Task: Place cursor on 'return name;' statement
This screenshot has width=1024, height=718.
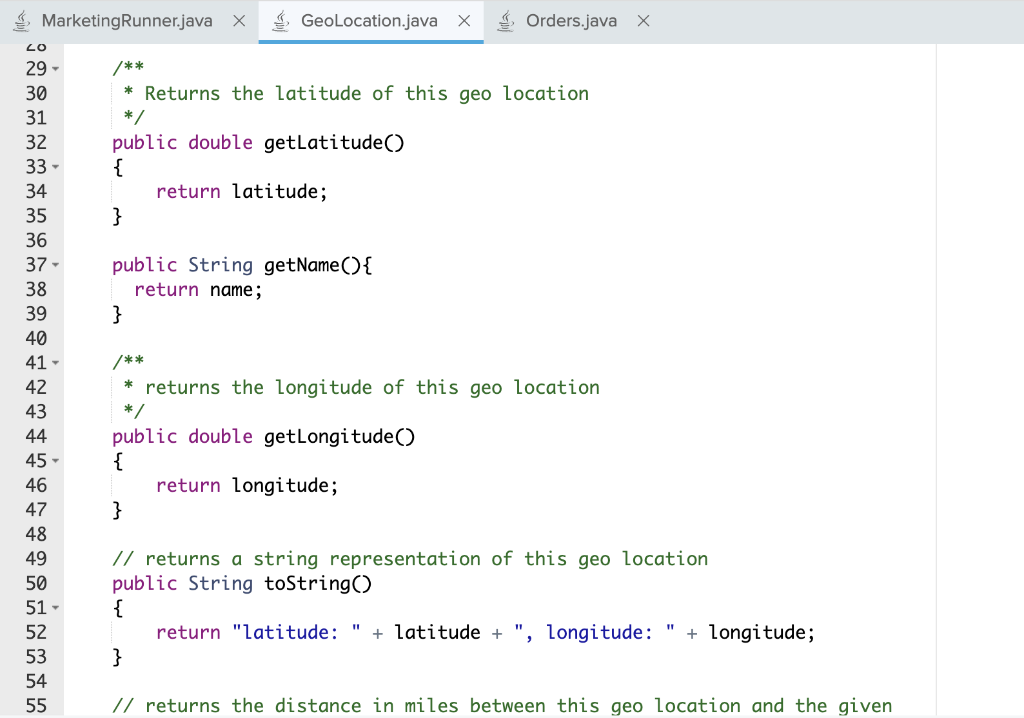Action: (x=198, y=289)
